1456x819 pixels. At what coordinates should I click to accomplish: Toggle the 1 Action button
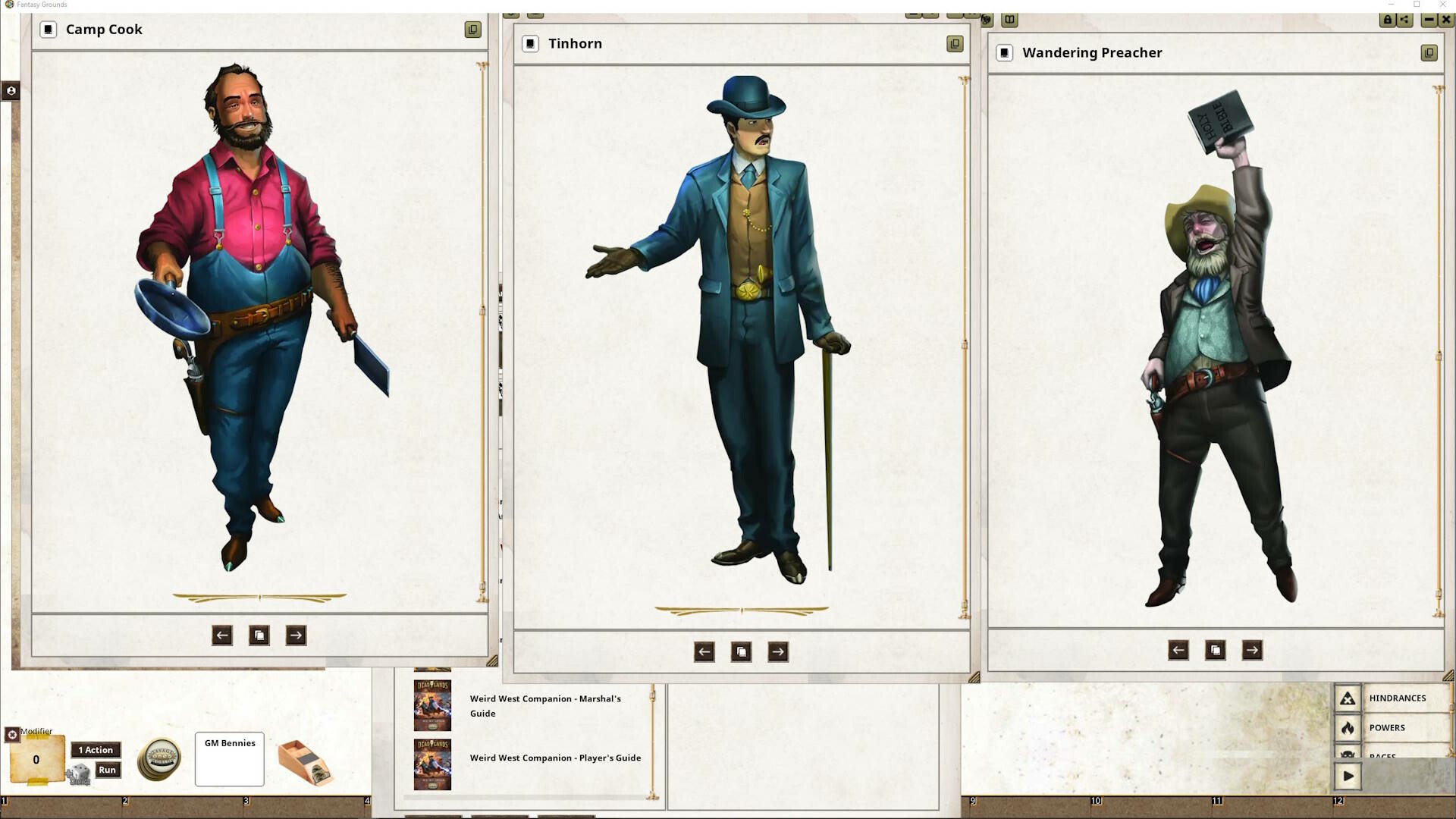(x=96, y=750)
